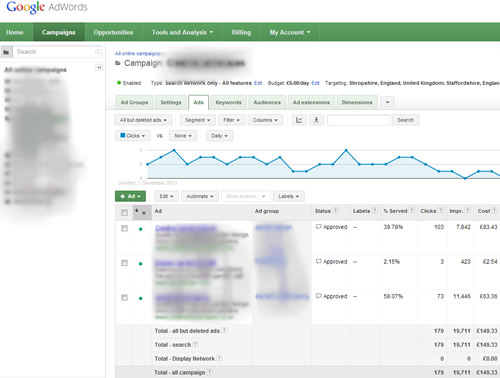The width and height of the screenshot is (500, 378).
Task: Open the Columns dropdown
Action: click(265, 120)
